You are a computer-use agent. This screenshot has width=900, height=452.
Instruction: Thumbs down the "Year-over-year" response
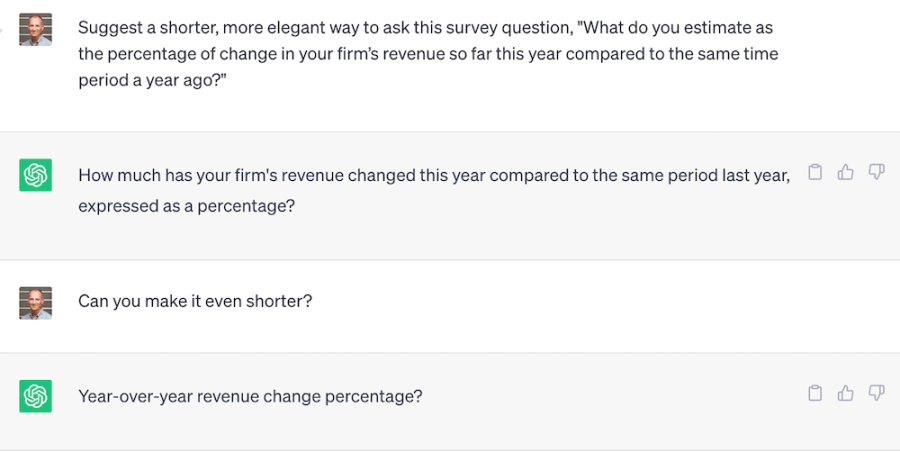(876, 393)
